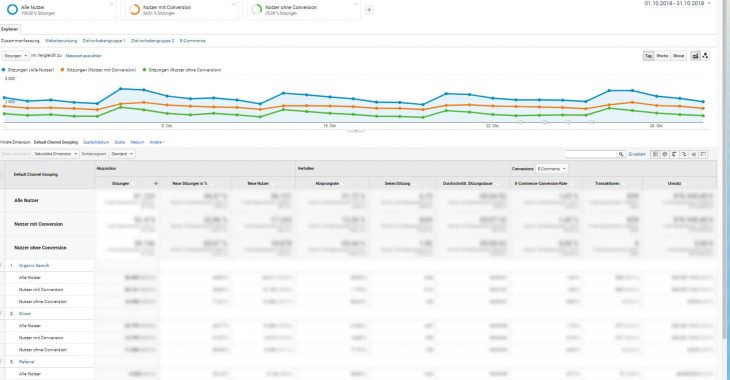730x380 pixels.
Task: Toggle chart granularity to Monat
Action: [x=679, y=56]
